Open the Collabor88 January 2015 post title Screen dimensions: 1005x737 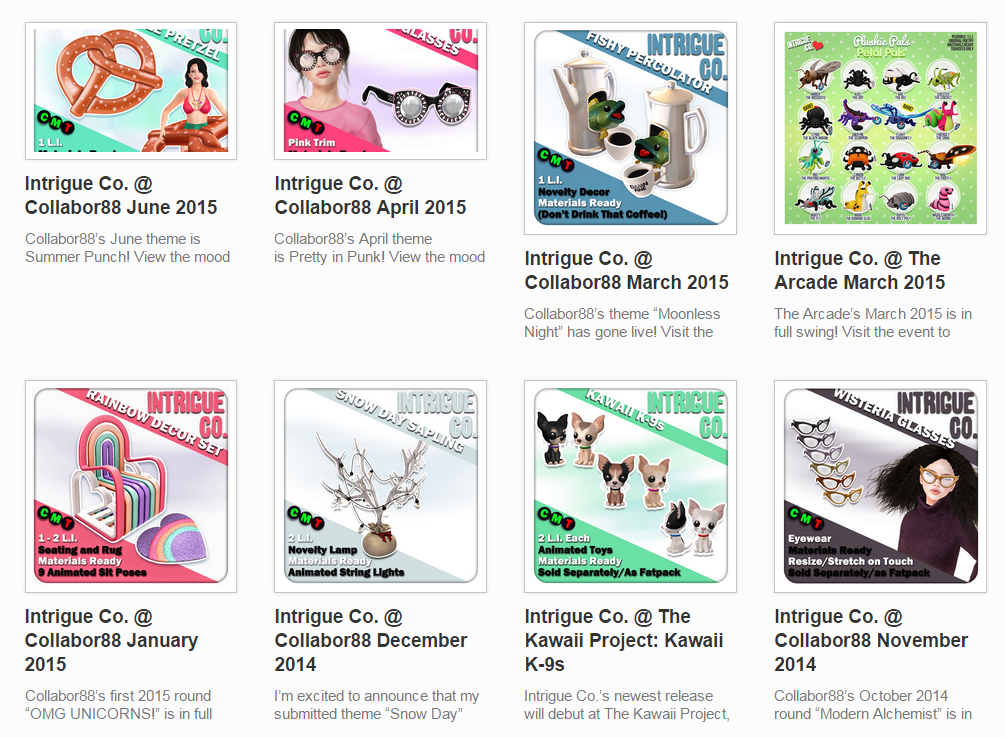pyautogui.click(x=112, y=640)
